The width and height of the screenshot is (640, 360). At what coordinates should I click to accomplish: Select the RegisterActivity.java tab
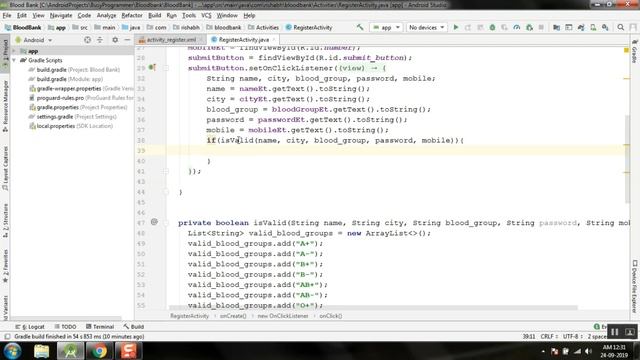(243, 40)
